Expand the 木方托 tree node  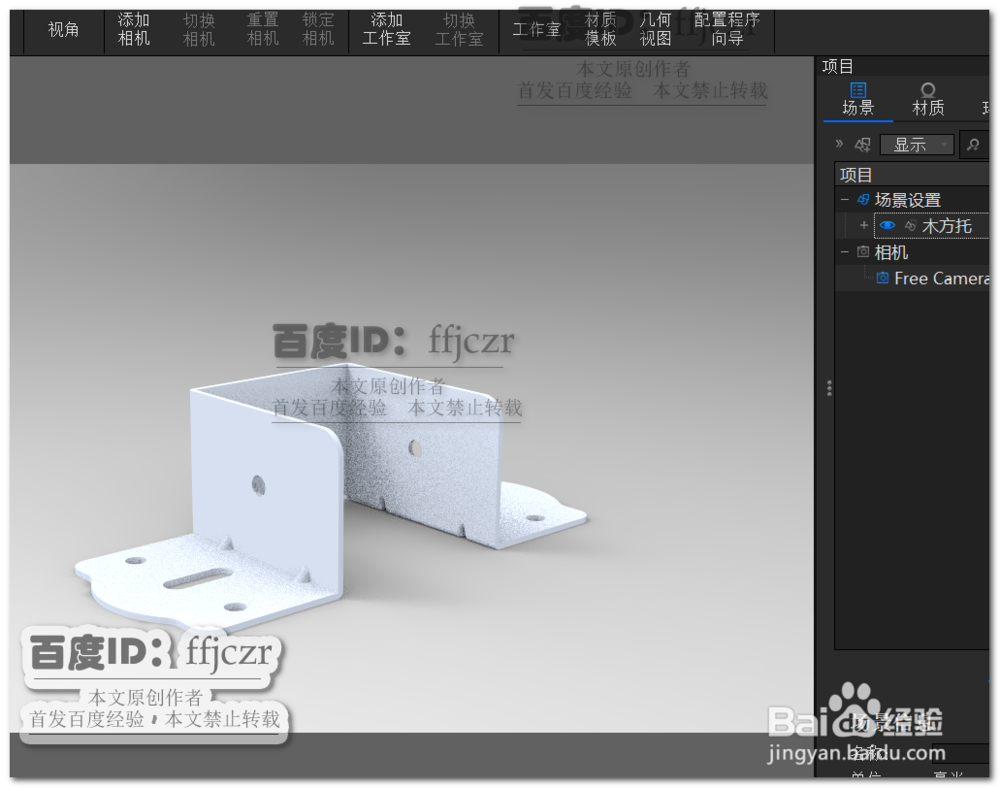864,225
